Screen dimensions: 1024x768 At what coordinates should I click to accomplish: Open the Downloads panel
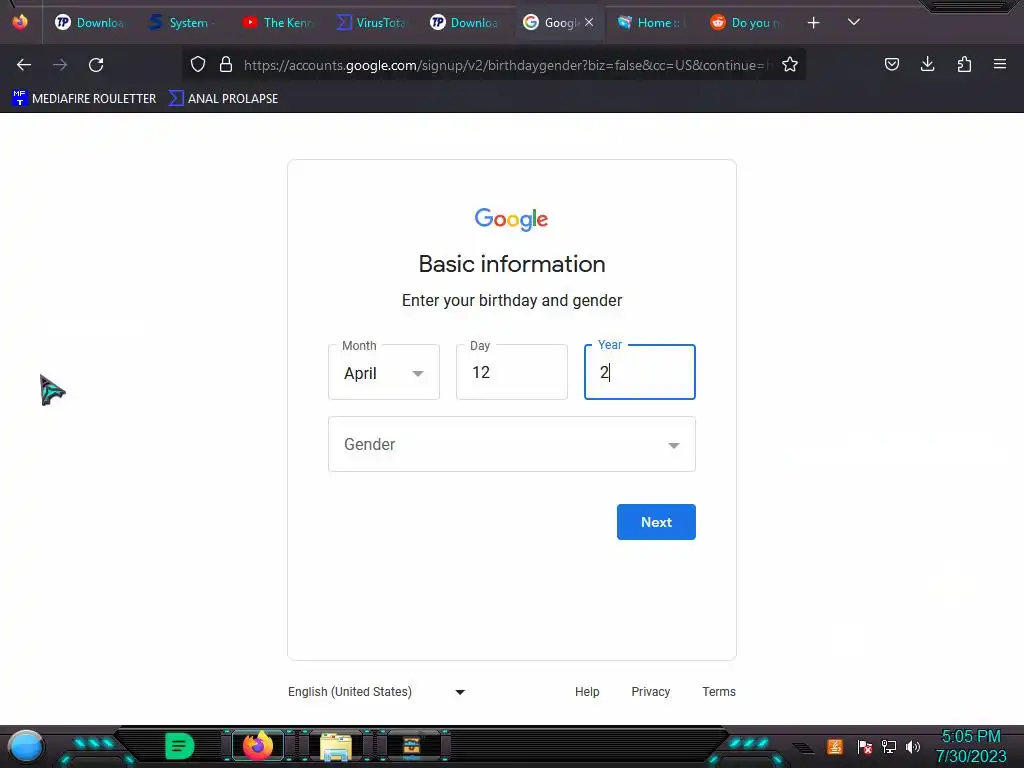(x=927, y=64)
